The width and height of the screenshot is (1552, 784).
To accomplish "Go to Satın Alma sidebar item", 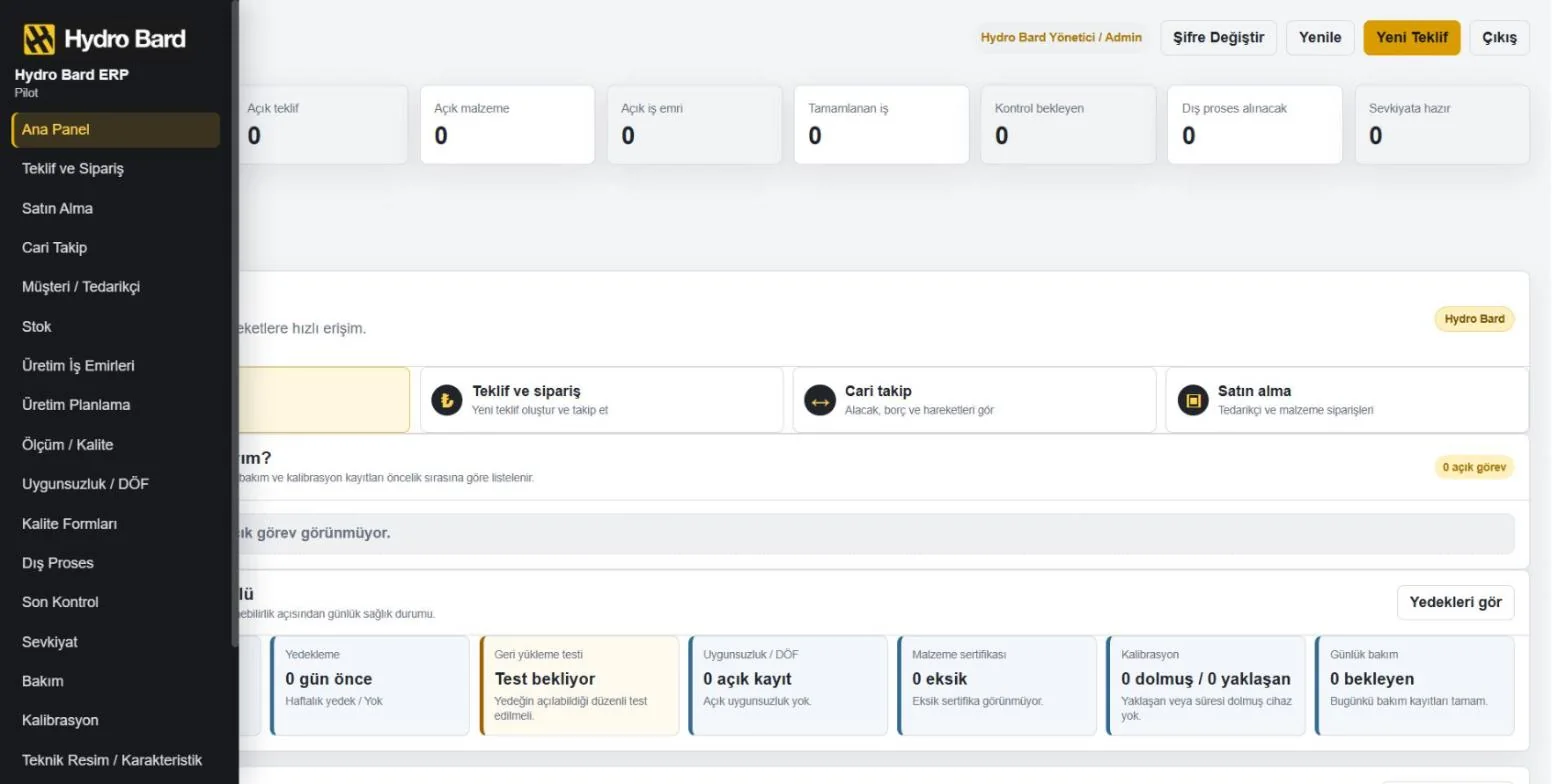I will click(115, 209).
